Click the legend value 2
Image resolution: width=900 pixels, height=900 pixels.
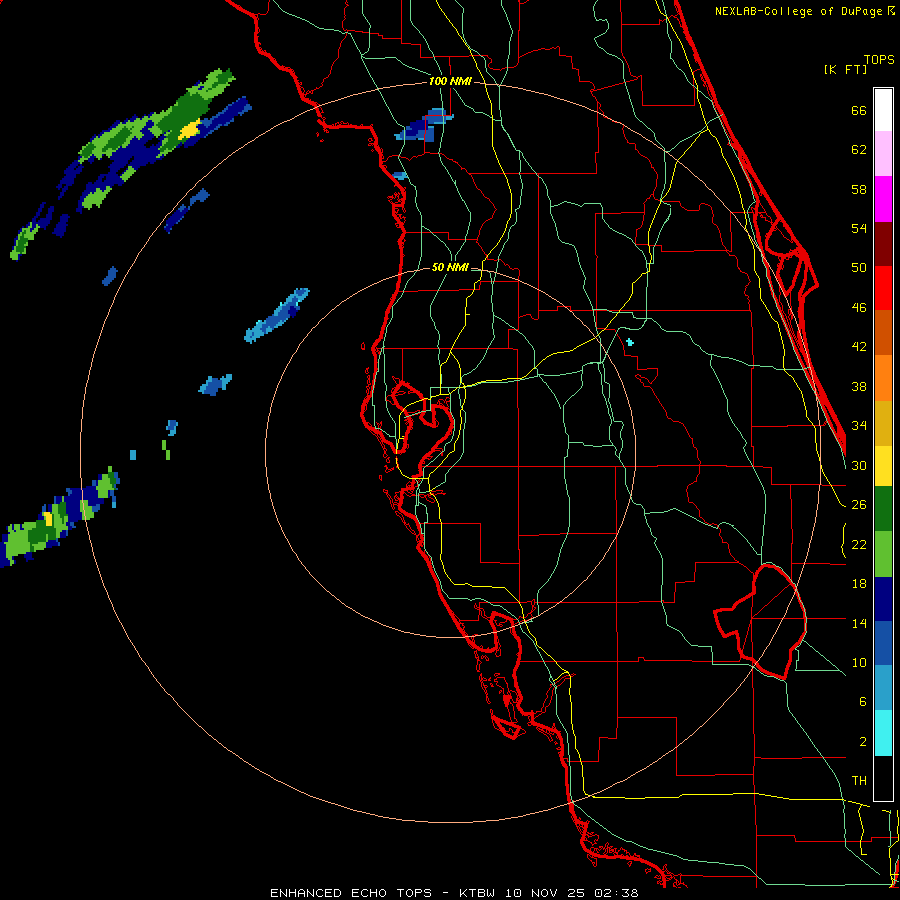point(862,742)
